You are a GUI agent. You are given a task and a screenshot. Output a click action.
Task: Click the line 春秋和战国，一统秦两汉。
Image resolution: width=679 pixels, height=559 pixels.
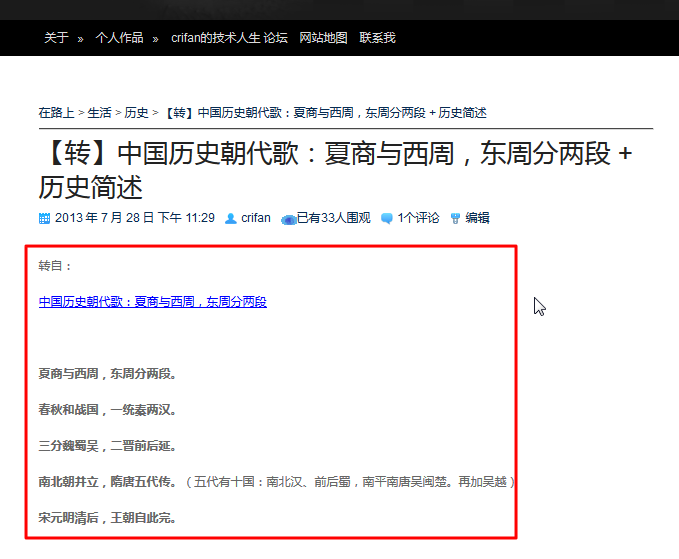pyautogui.click(x=107, y=410)
